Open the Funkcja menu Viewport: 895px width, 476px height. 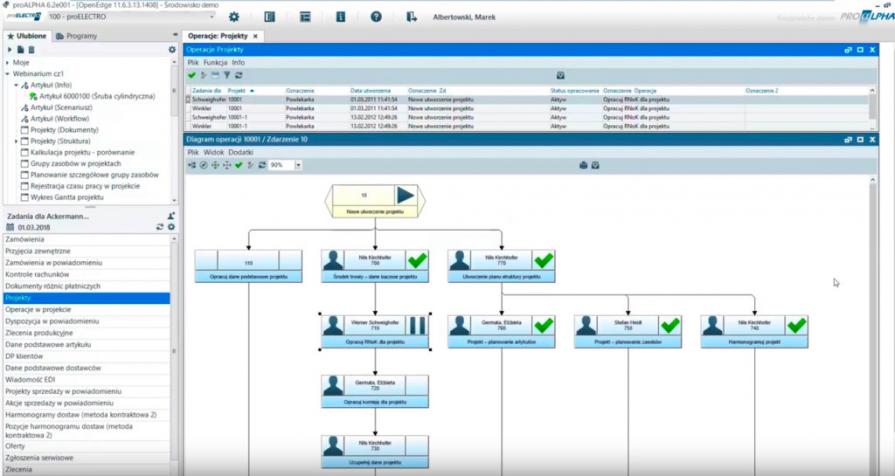pos(215,62)
